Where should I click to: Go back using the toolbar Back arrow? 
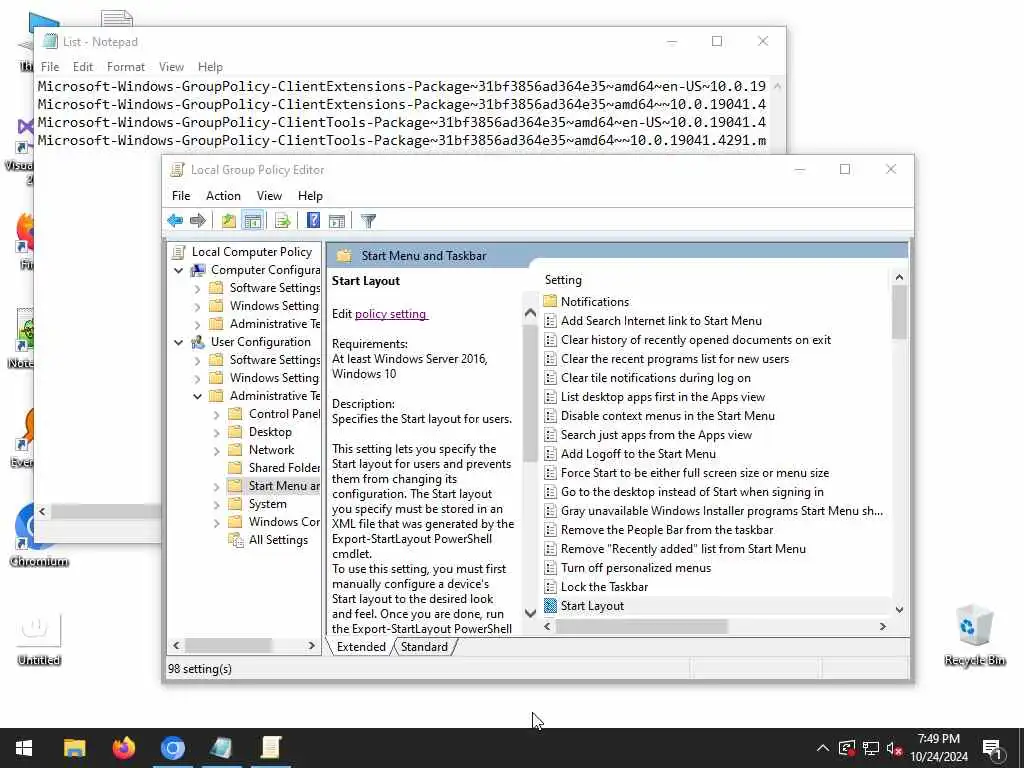tap(175, 221)
